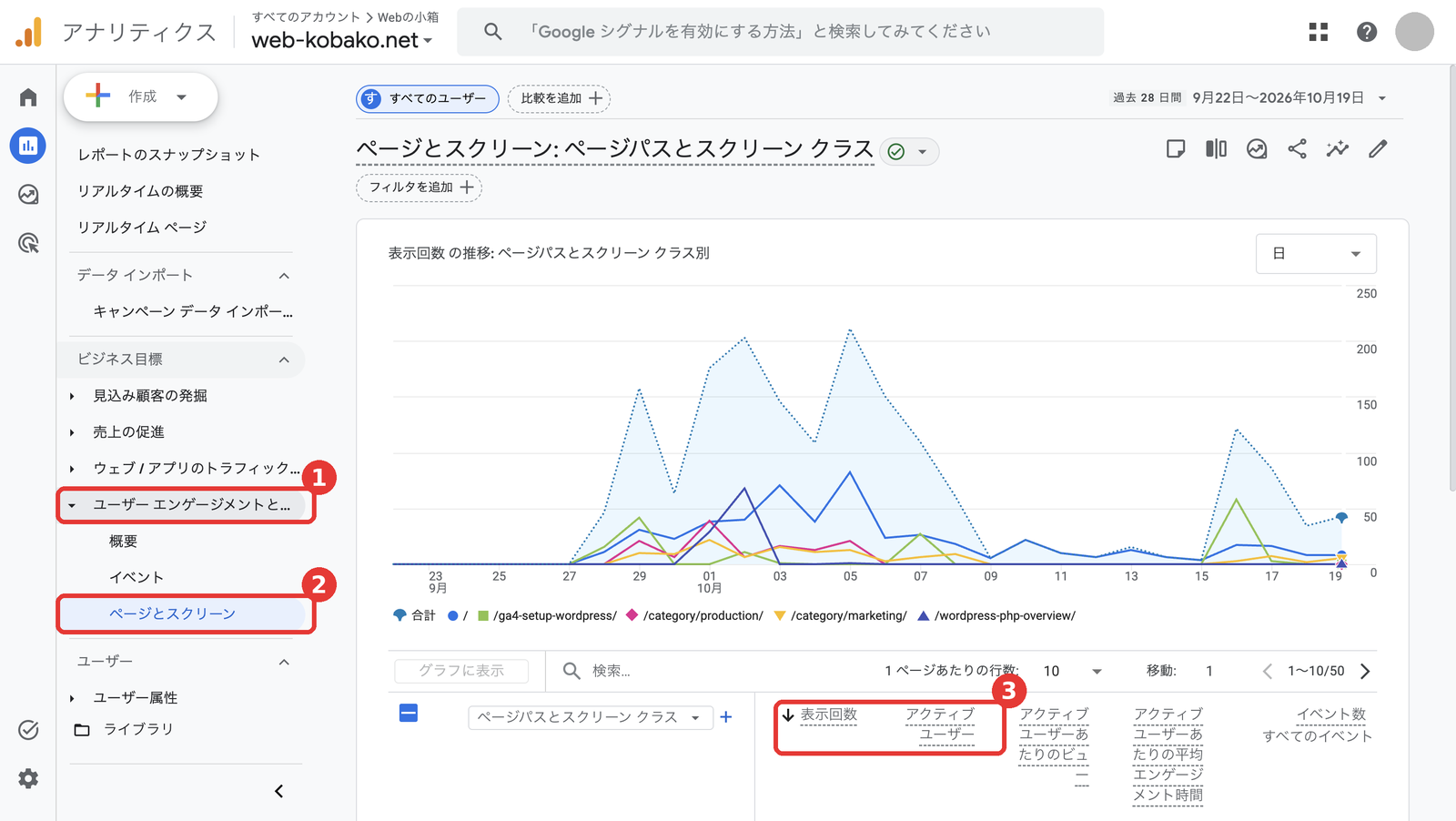Click フィルタを追加 button
Screen dimensions: 1456x821
point(419,188)
